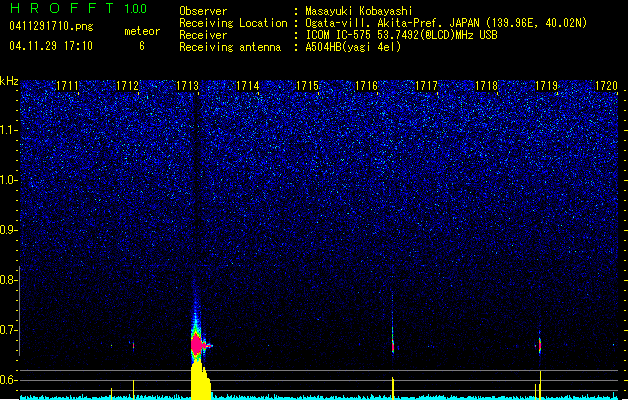The width and height of the screenshot is (629, 400).
Task: Click the 1716 time axis marker
Action: [367, 86]
